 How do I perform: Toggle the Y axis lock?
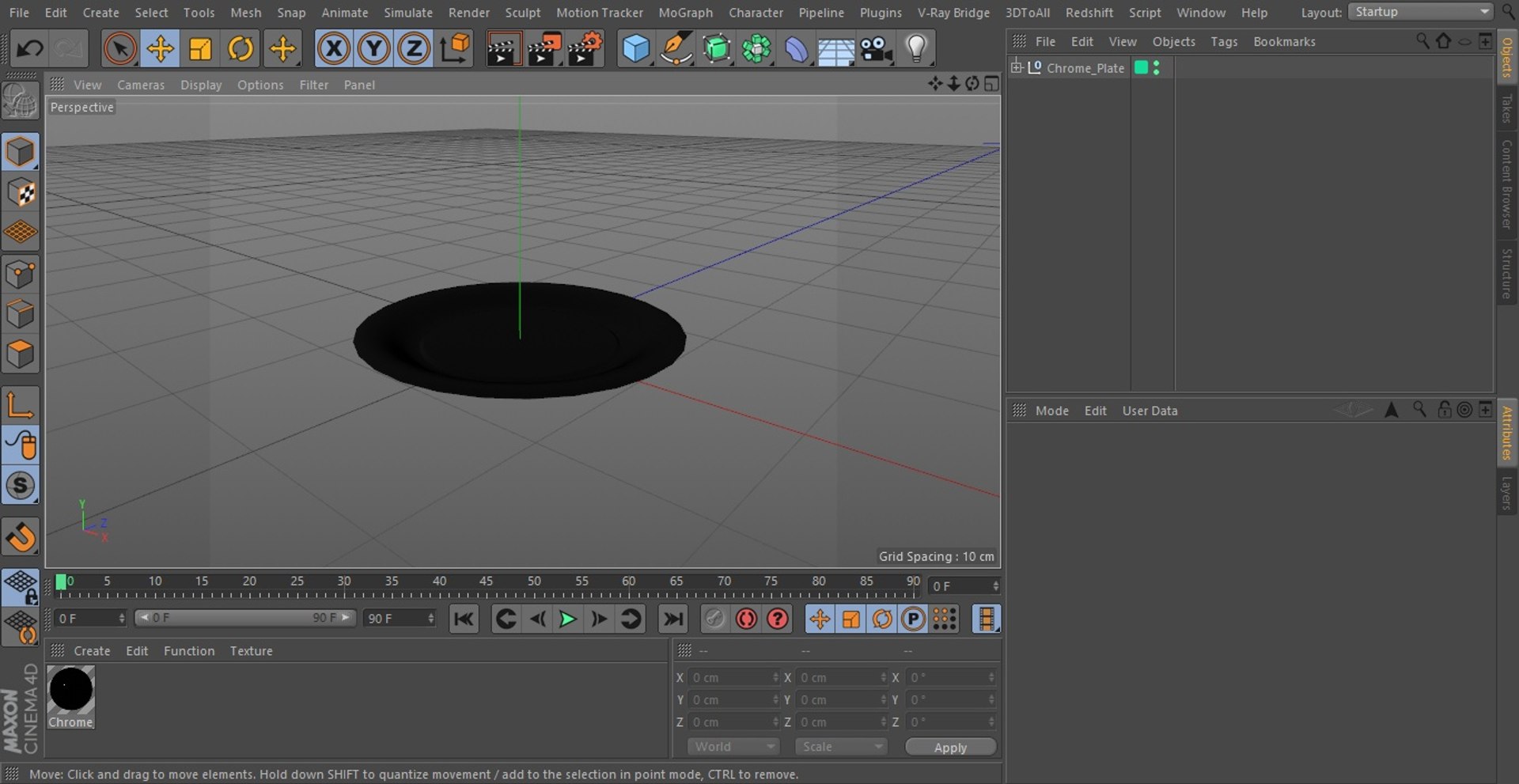tap(373, 49)
